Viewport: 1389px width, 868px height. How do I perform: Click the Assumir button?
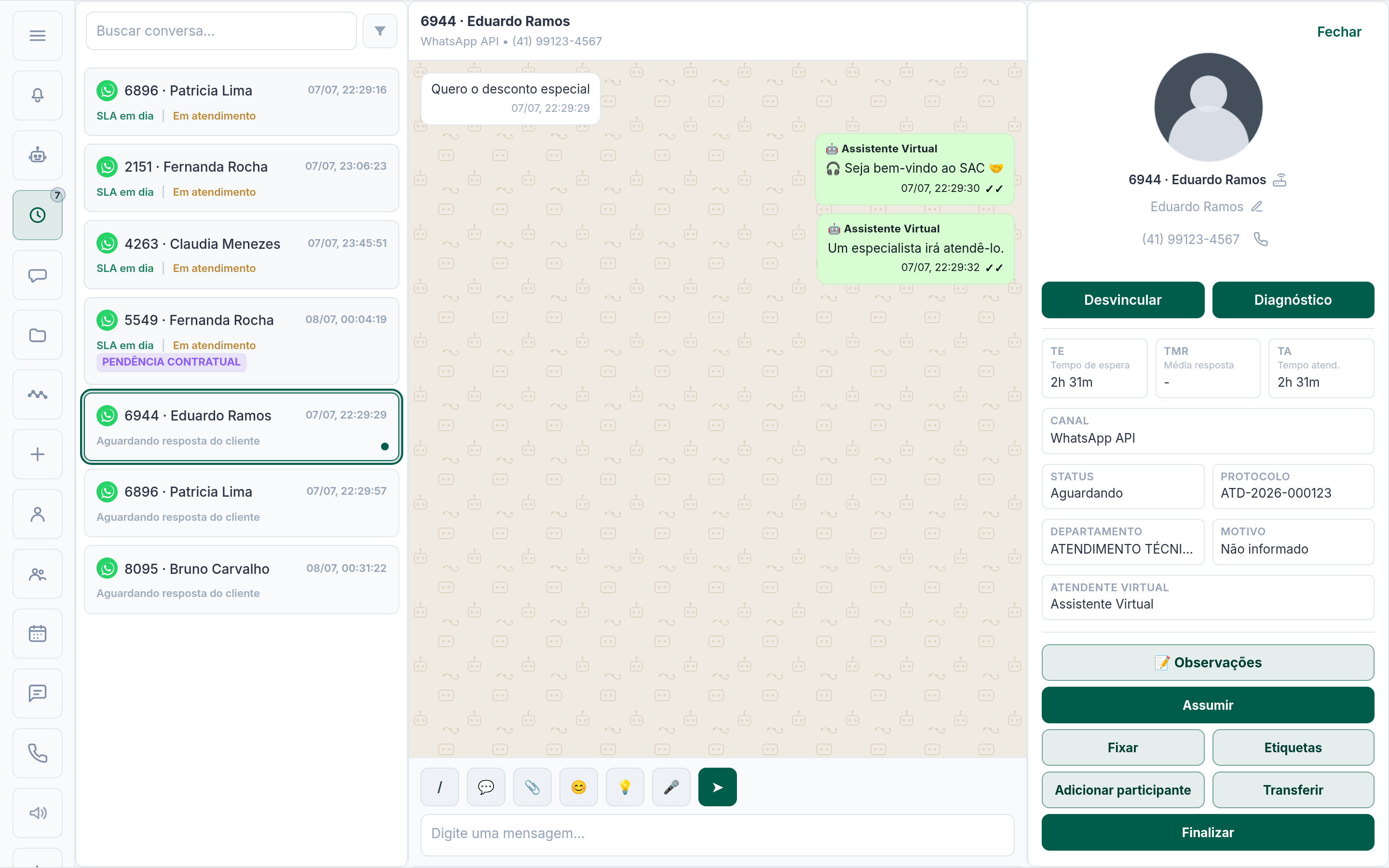(x=1208, y=705)
